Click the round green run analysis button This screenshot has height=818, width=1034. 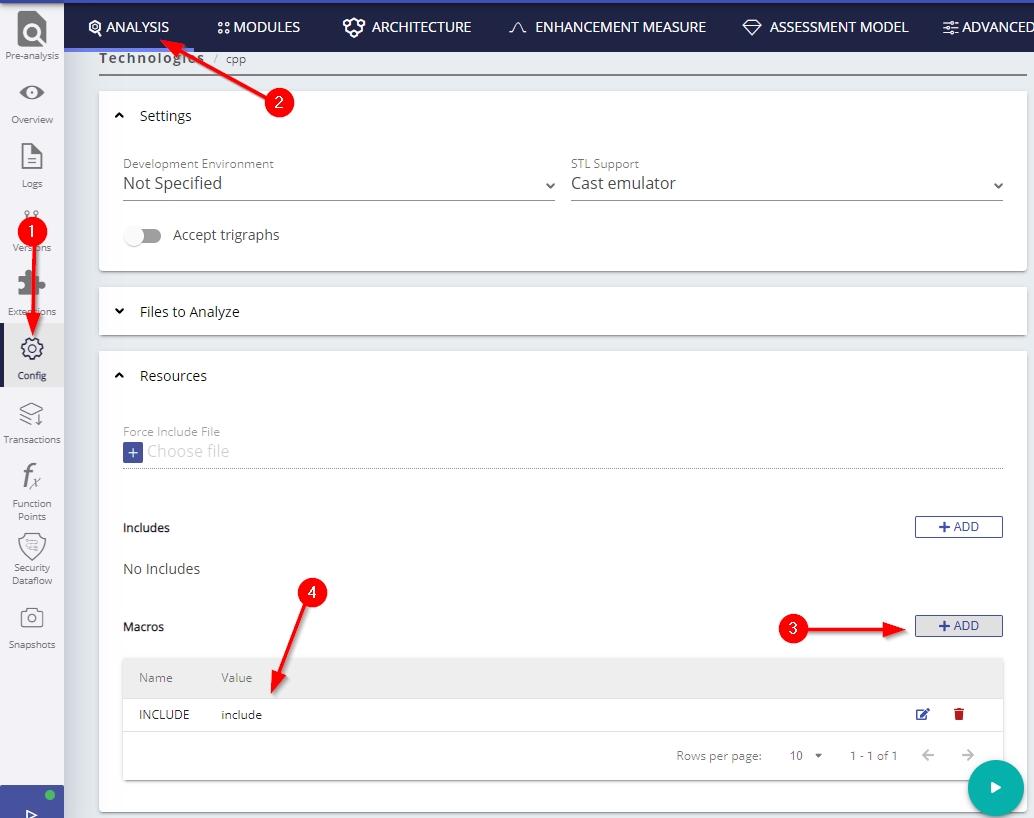tap(994, 787)
